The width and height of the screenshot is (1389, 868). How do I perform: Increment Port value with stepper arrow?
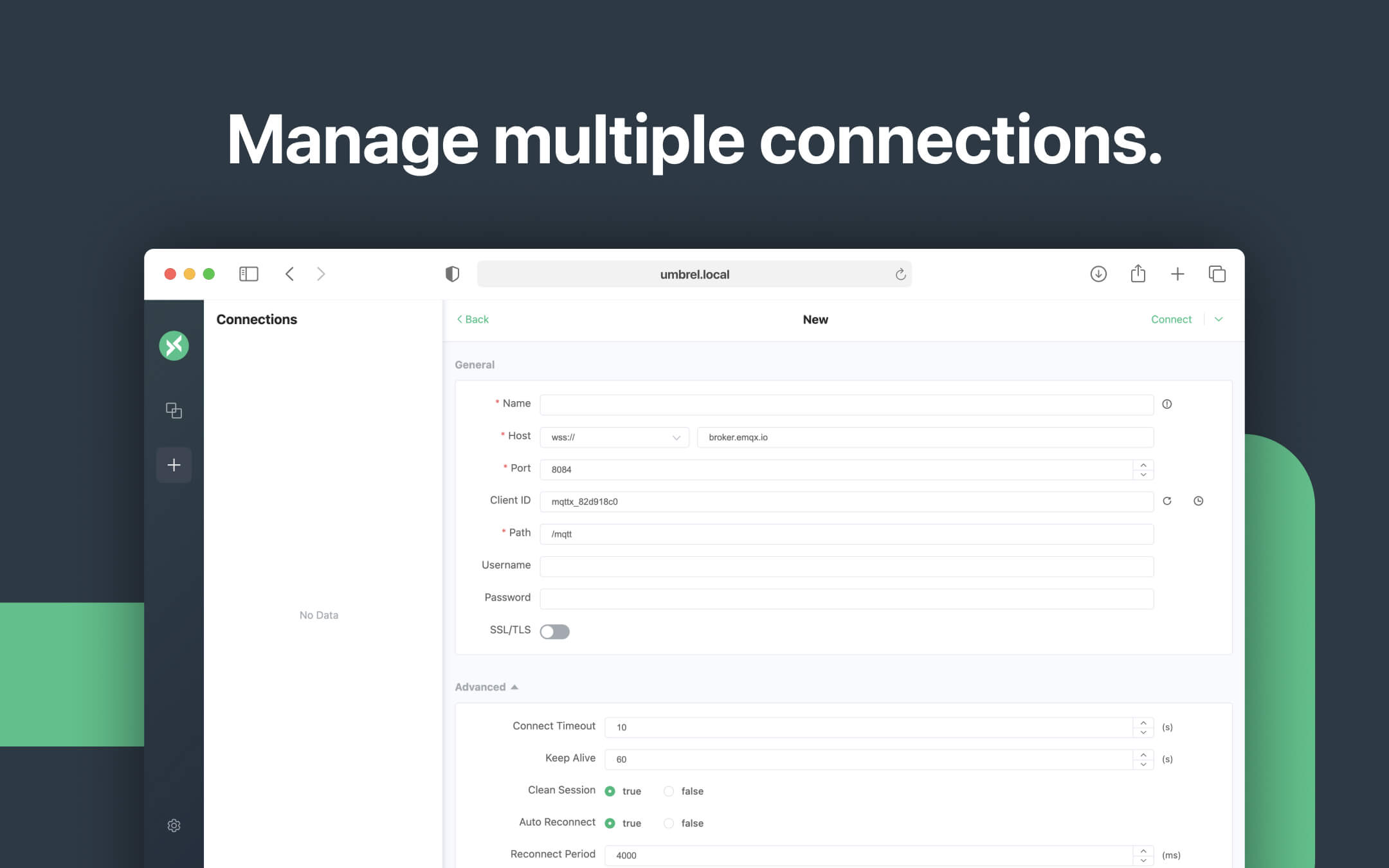1142,466
